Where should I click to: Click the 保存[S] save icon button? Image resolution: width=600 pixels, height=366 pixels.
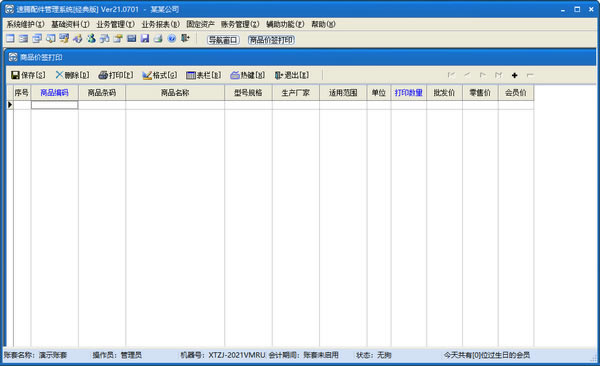click(28, 75)
